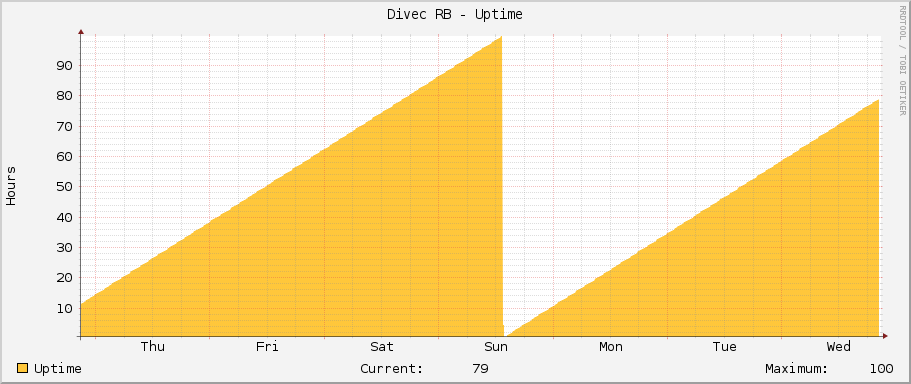Click the current value 79
Image resolution: width=911 pixels, height=384 pixels.
[x=480, y=369]
